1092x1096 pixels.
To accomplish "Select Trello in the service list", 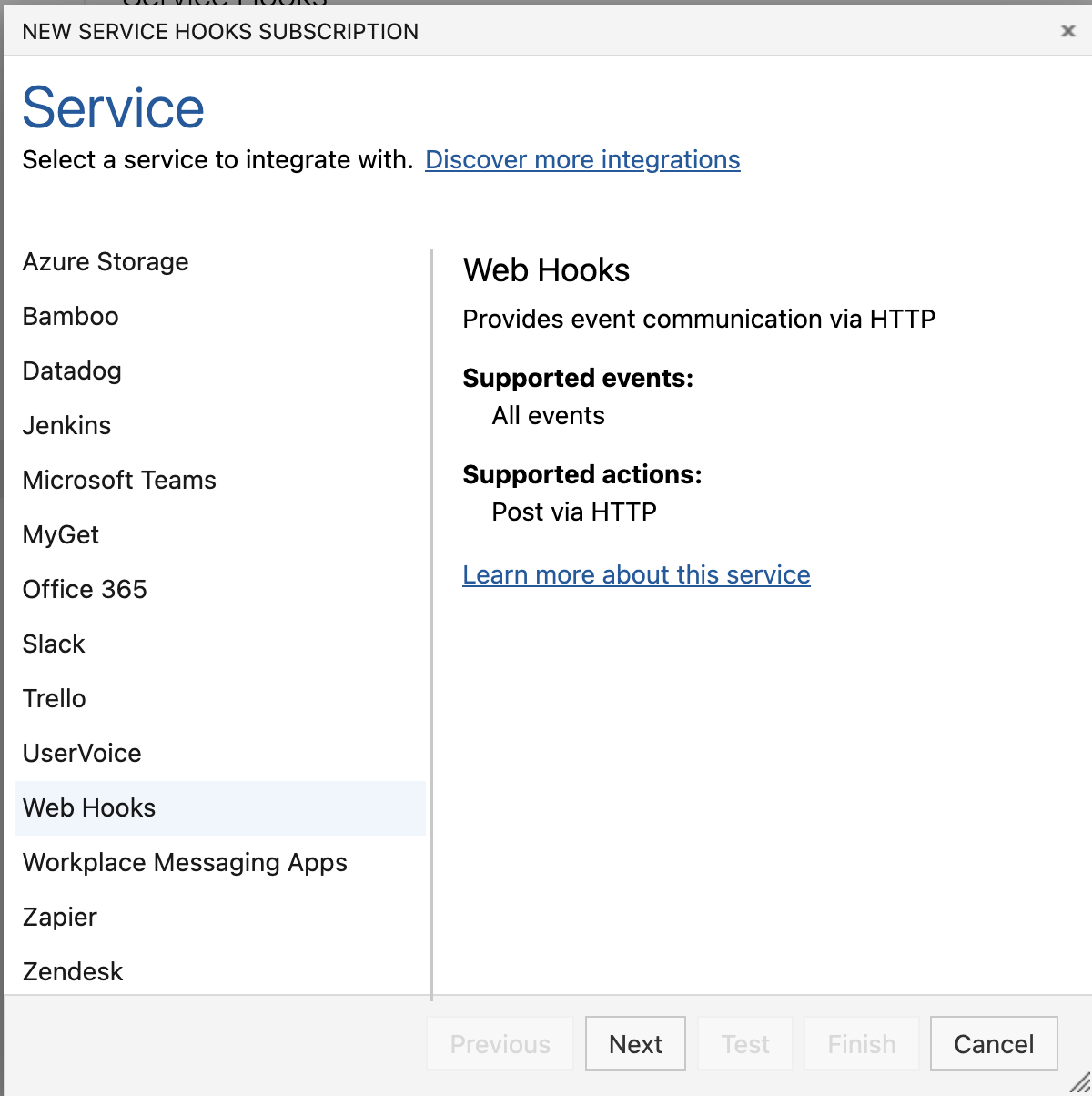I will click(x=220, y=699).
